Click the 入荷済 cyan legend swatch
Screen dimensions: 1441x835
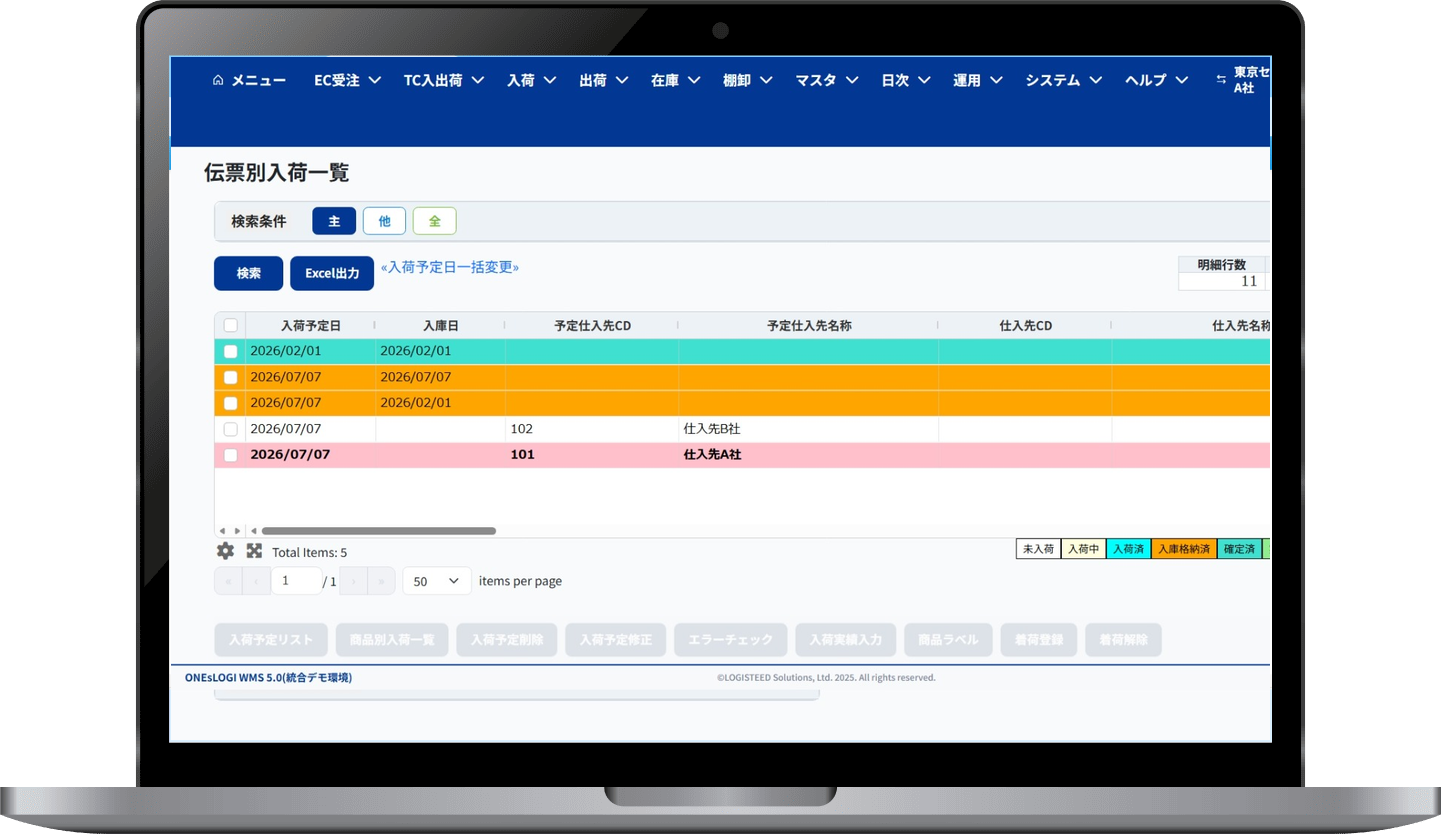[1129, 549]
